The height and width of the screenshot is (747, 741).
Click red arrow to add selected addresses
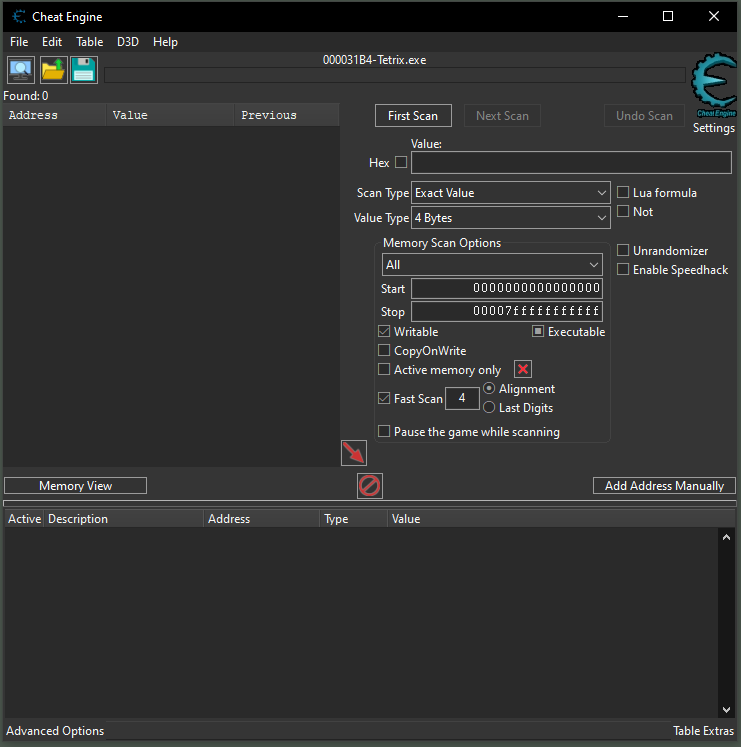(x=354, y=453)
